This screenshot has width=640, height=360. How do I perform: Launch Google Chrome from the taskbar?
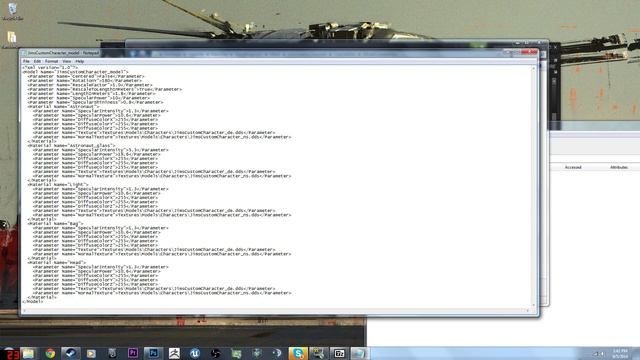click(50, 353)
